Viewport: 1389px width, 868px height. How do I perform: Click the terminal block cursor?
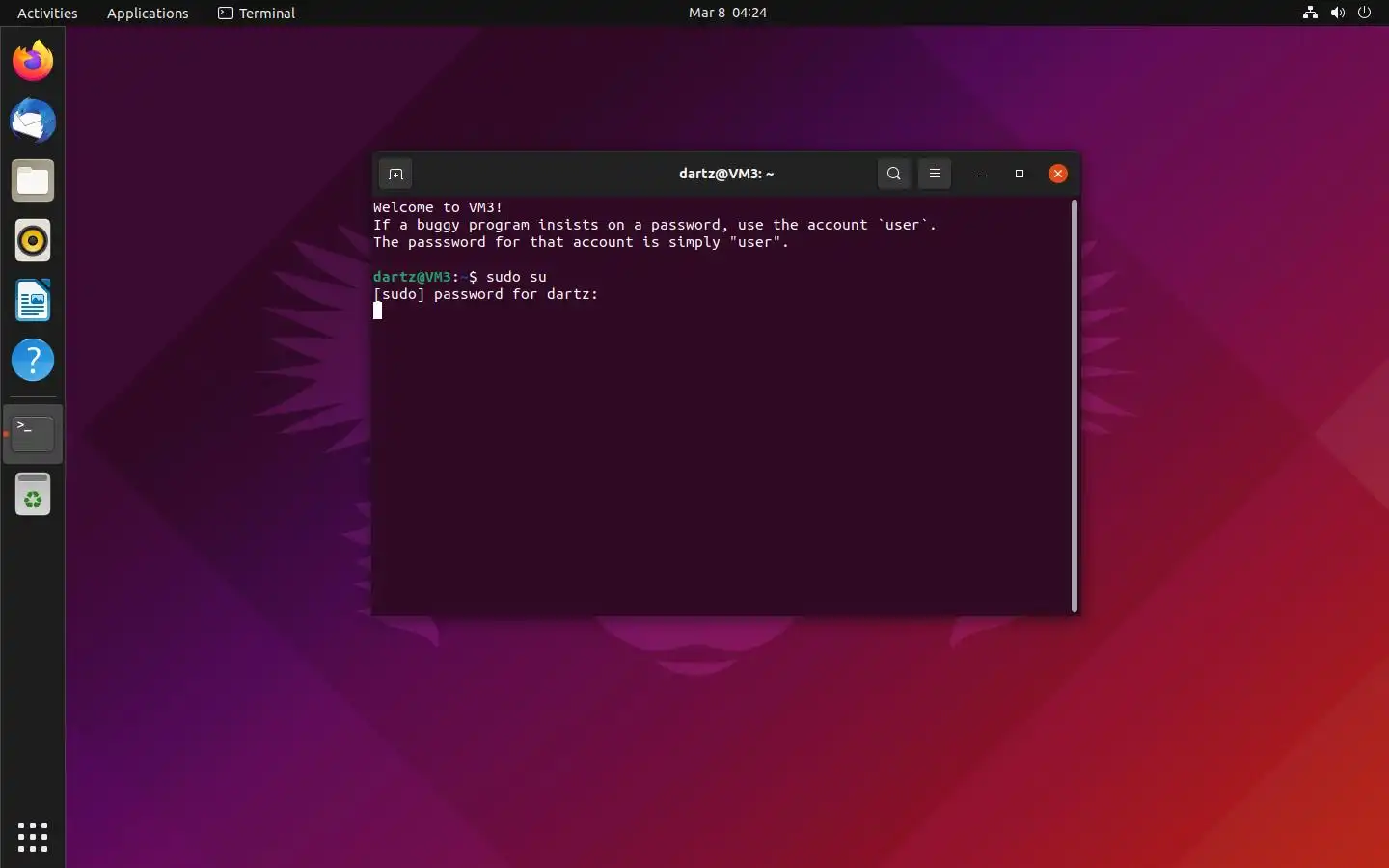377,311
